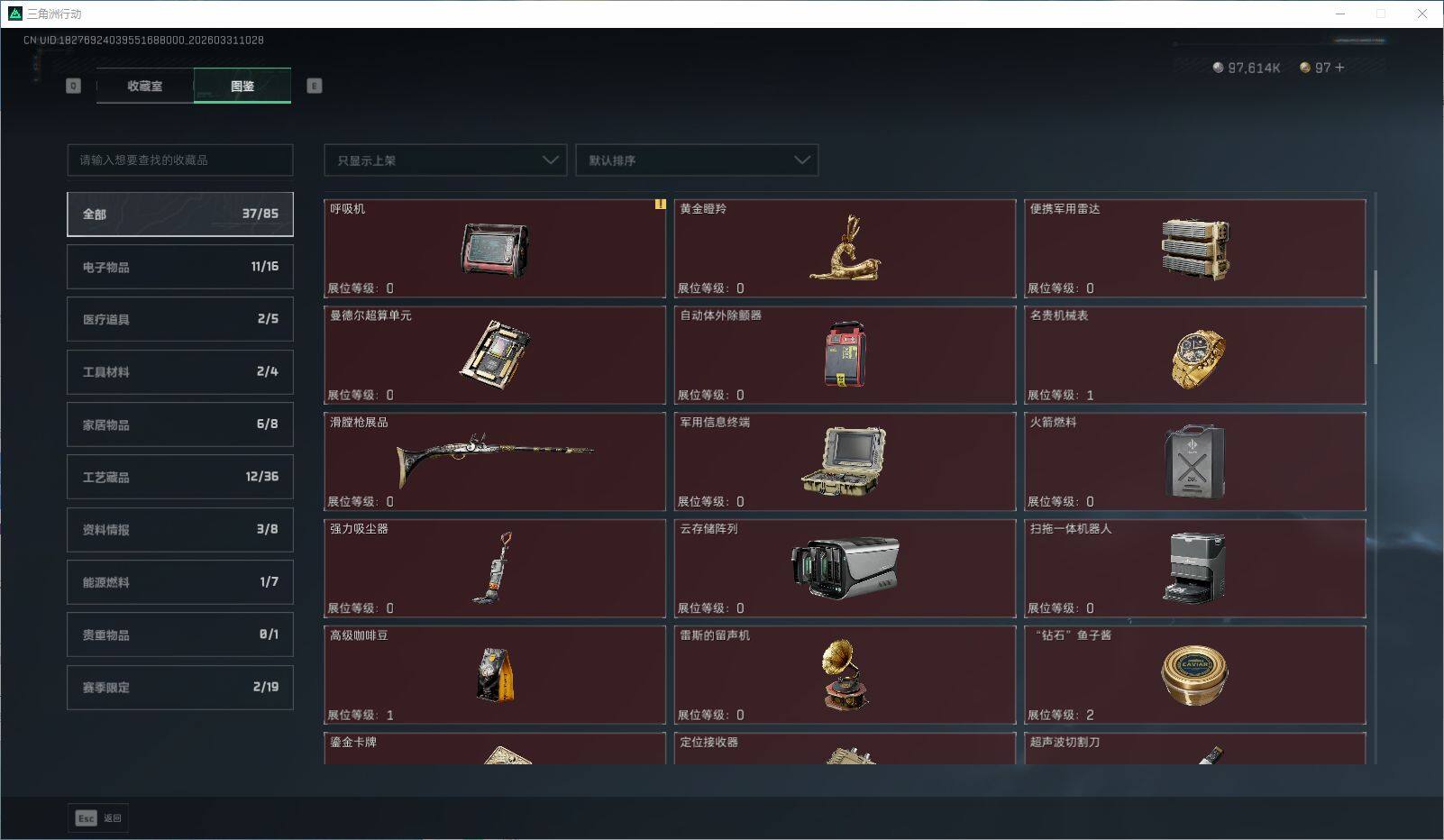The image size is (1444, 840).
Task: Click the Q shortcut key icon
Action: (x=73, y=86)
